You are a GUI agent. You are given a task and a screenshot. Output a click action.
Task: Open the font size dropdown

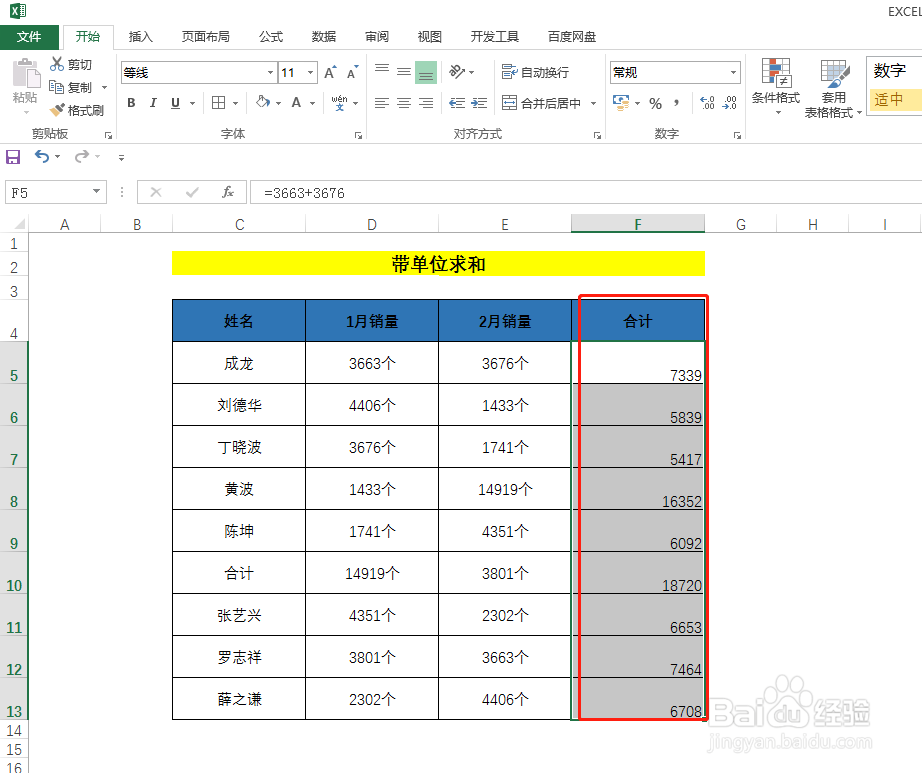[310, 72]
